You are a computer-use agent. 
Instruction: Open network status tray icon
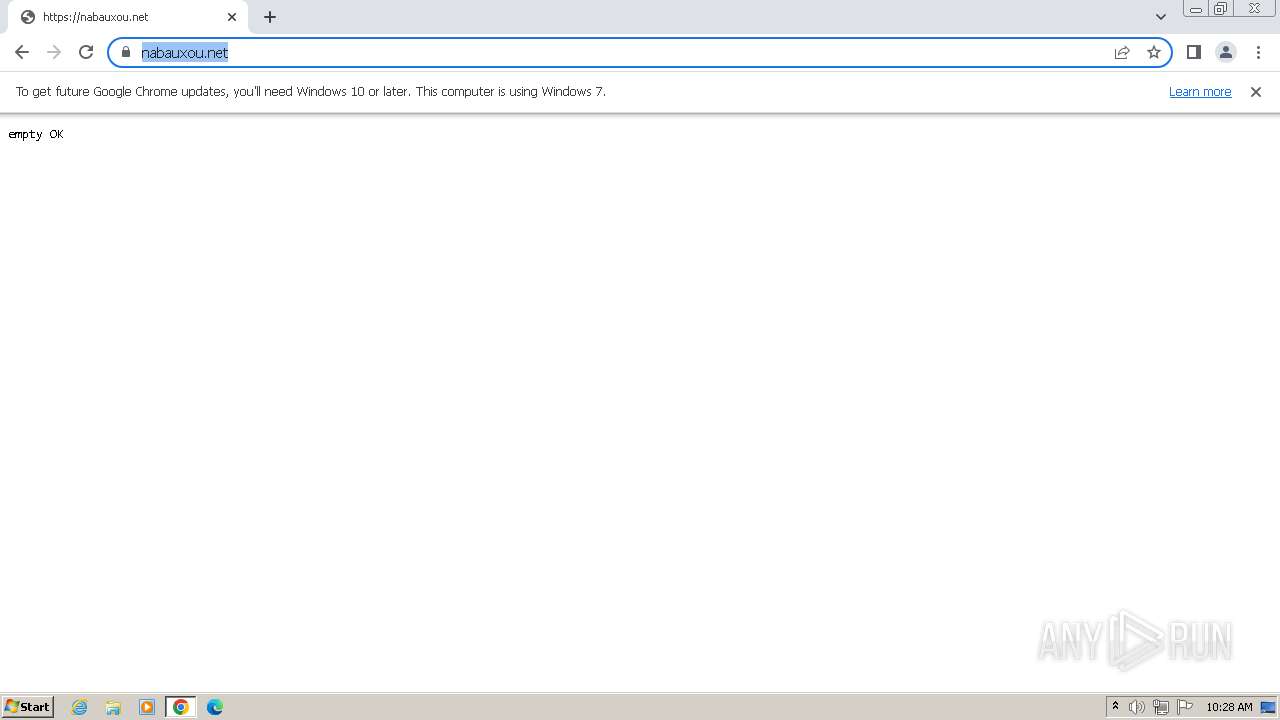pyautogui.click(x=1161, y=707)
